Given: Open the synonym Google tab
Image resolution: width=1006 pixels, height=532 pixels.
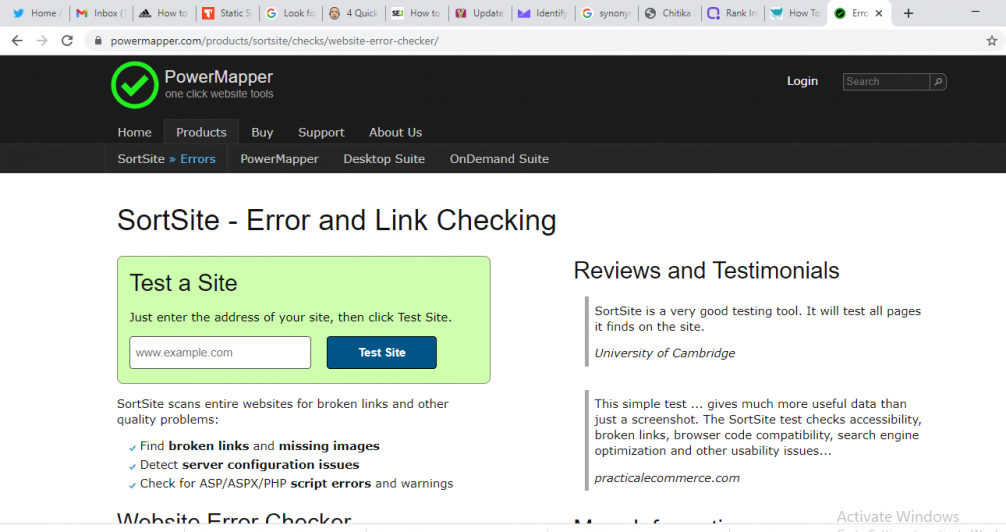Looking at the screenshot, I should pos(605,13).
